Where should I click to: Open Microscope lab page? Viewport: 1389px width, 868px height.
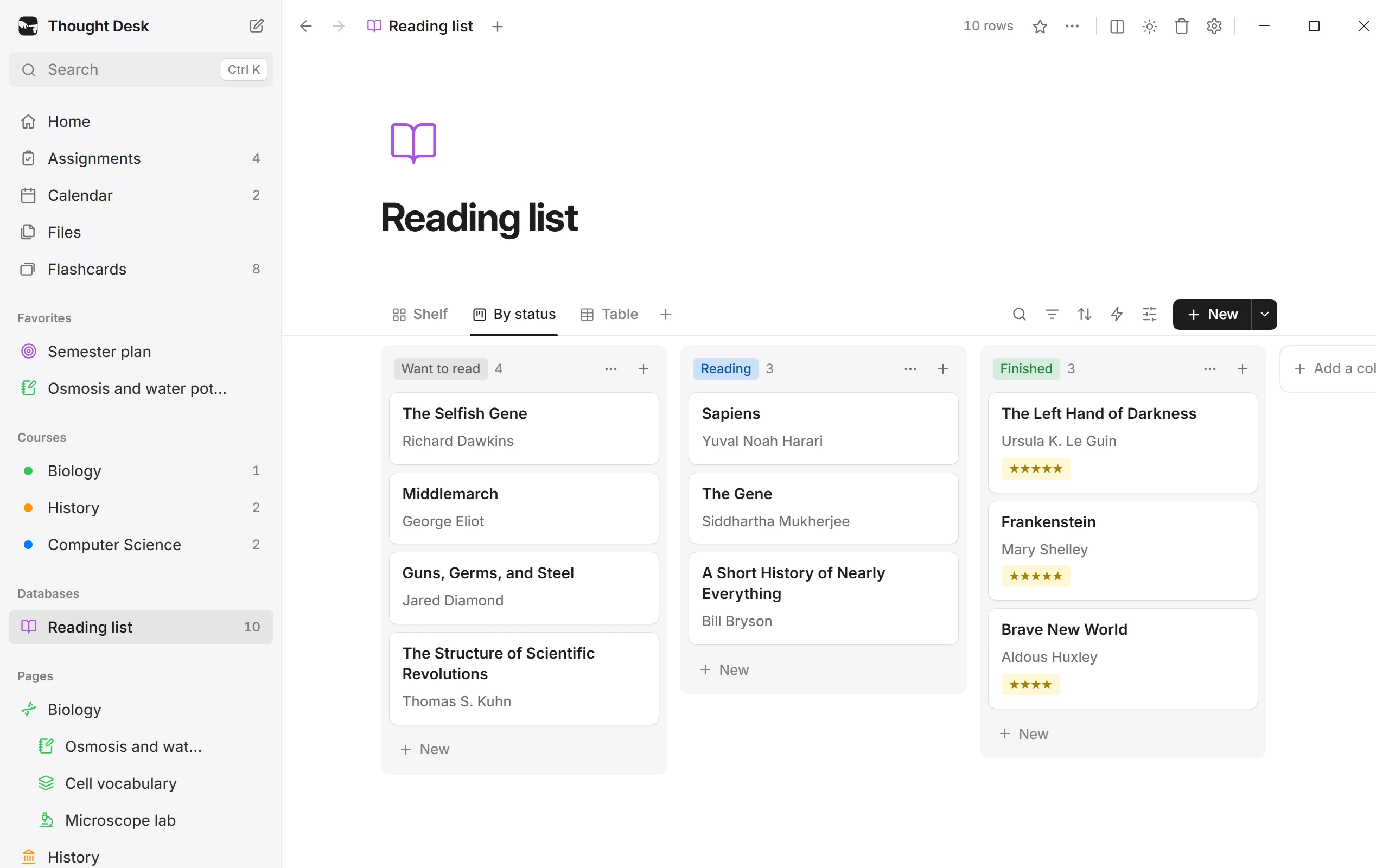click(x=141, y=820)
